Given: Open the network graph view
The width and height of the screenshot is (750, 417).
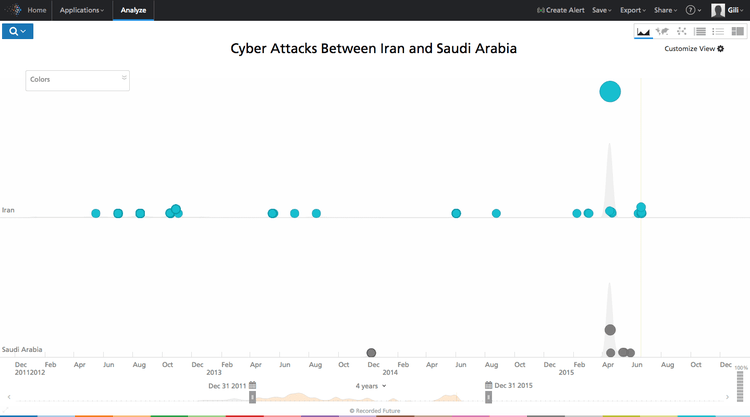Looking at the screenshot, I should 681,32.
